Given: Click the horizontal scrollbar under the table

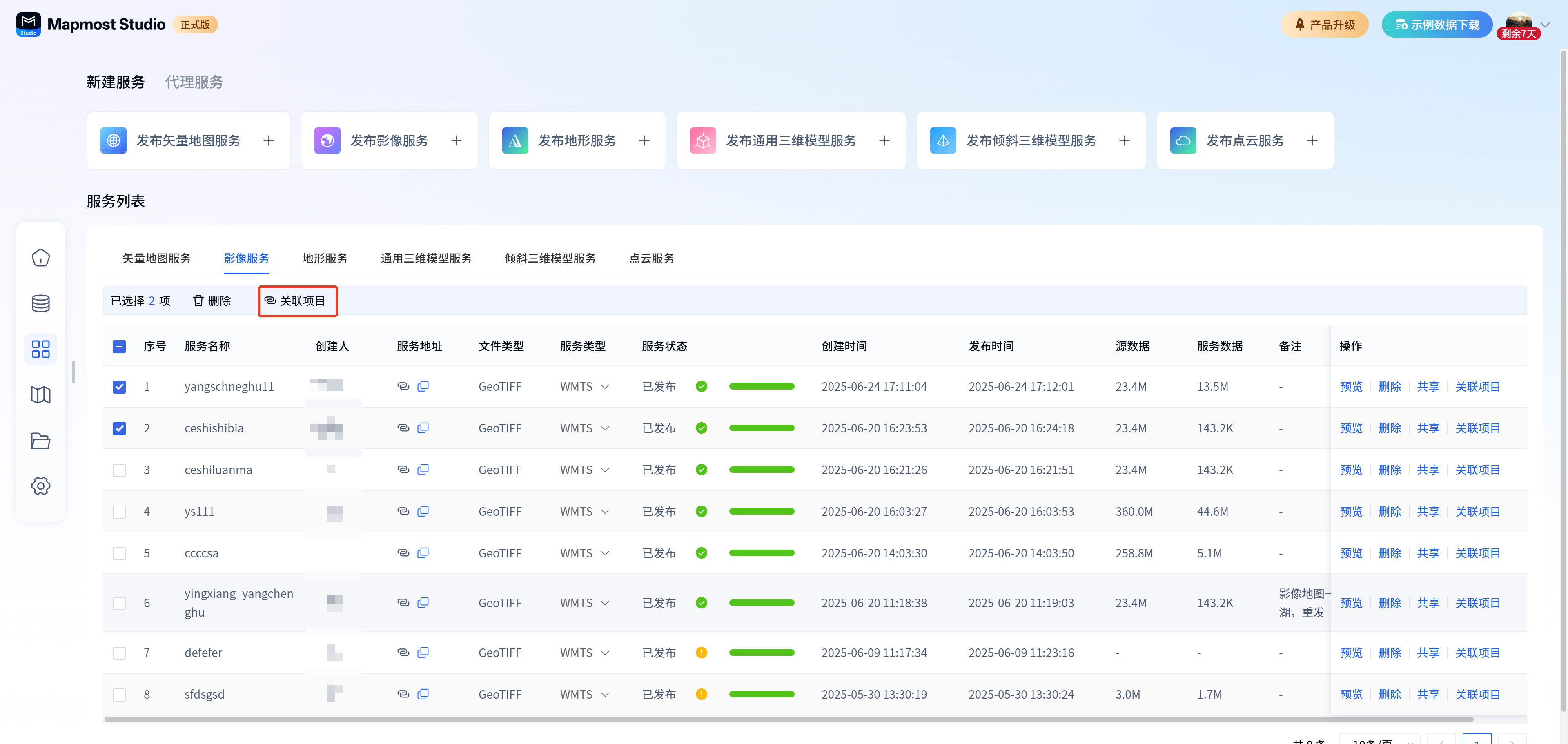Looking at the screenshot, I should pyautogui.click(x=788, y=719).
